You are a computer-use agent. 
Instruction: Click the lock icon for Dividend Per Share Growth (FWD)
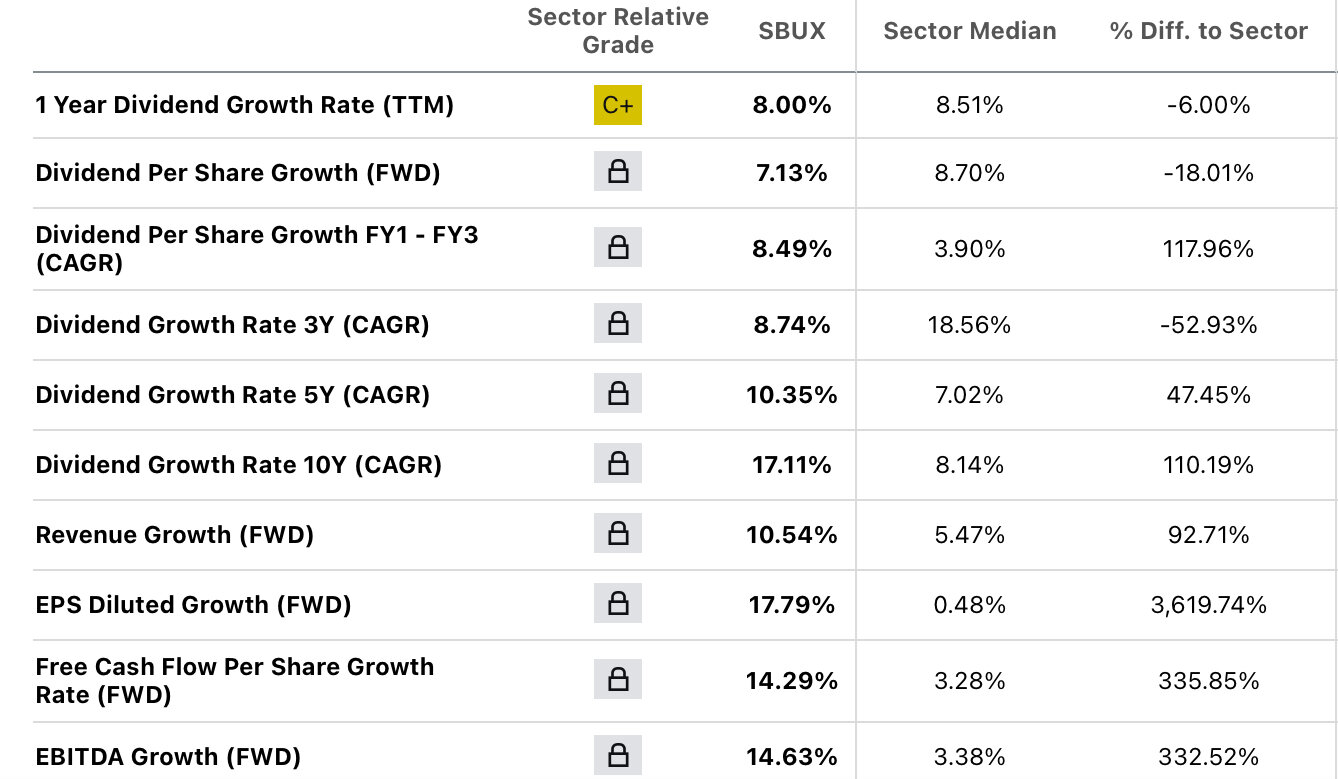click(618, 172)
